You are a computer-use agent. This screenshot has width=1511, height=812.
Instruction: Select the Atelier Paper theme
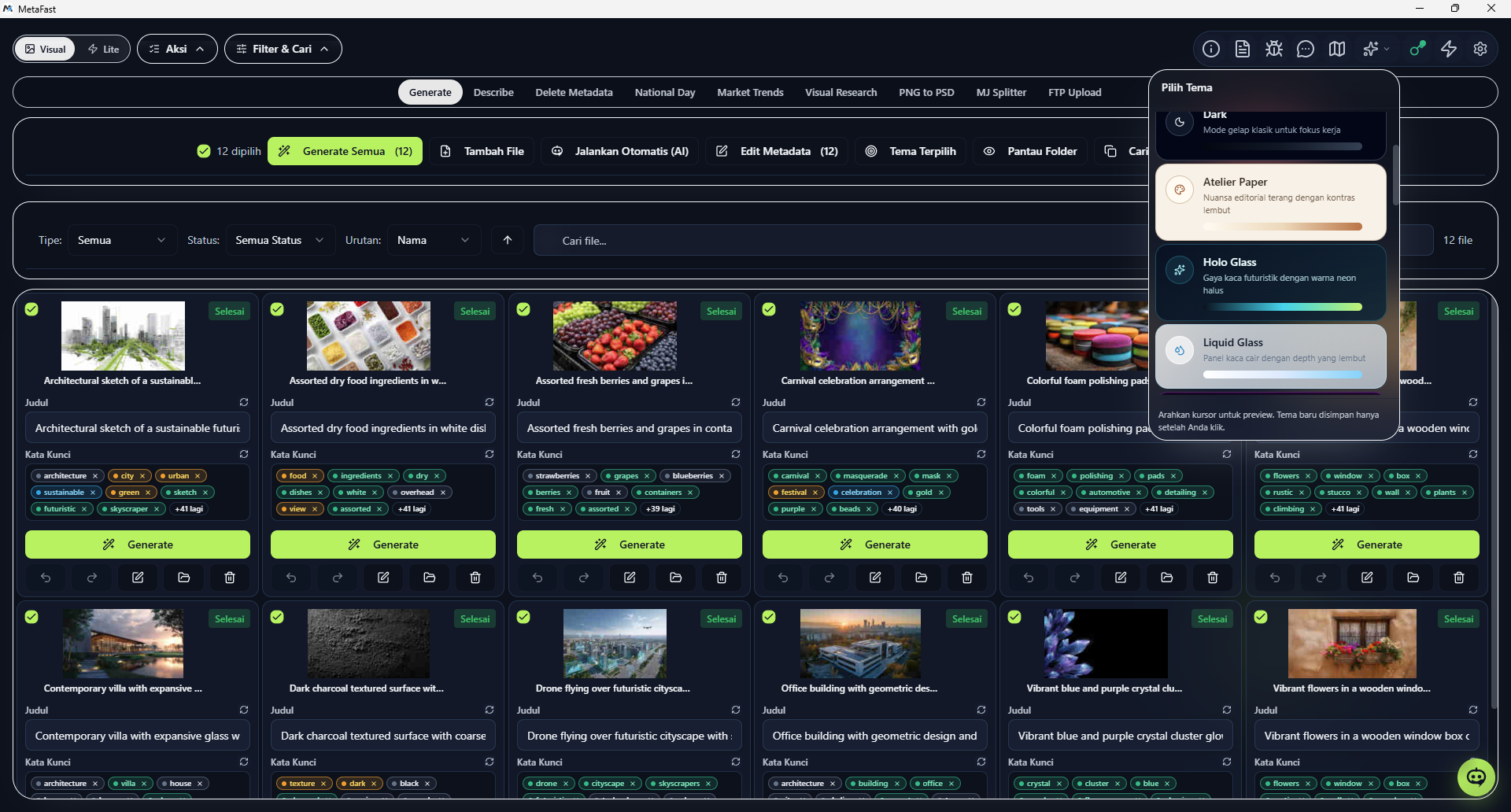(1271, 202)
